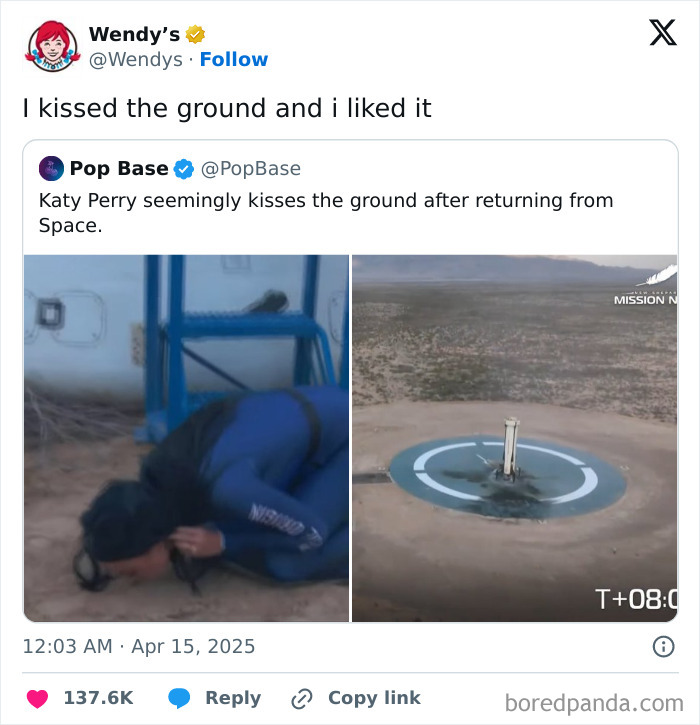Screen dimensions: 700x725
Task: Open the 12:03 AM Apr 15, 2025 timestamp
Action: 139,647
